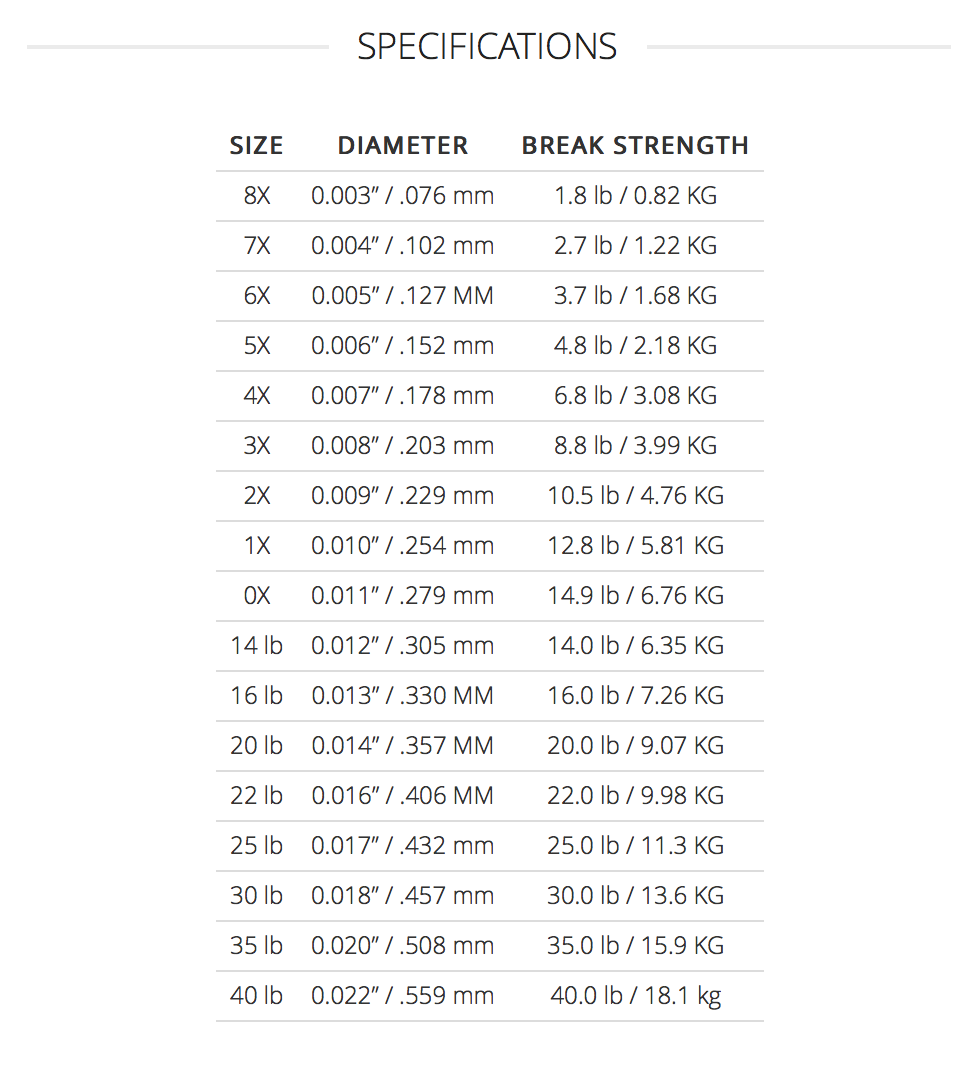
Task: Click break strength 3.7 lb / 1.68 KG
Action: tap(635, 296)
